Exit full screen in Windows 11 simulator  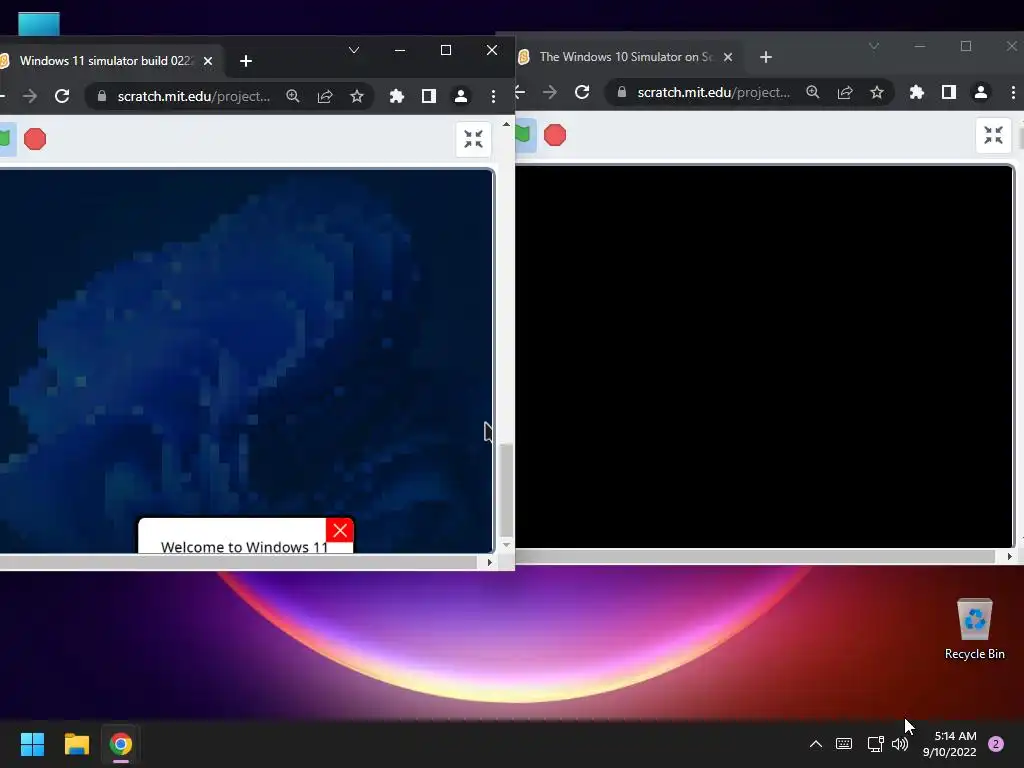(x=473, y=139)
